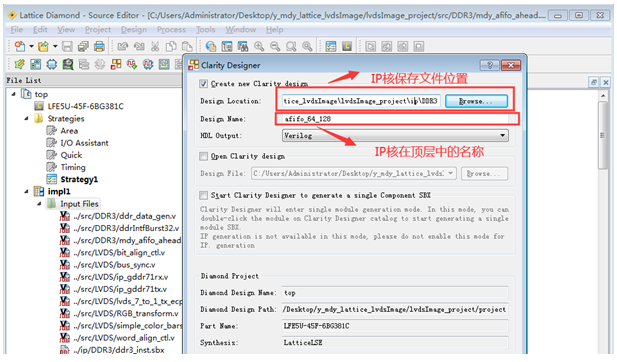Screen dimensions: 617x362
Task: Collapse the Strategies tree node
Action: 26,118
